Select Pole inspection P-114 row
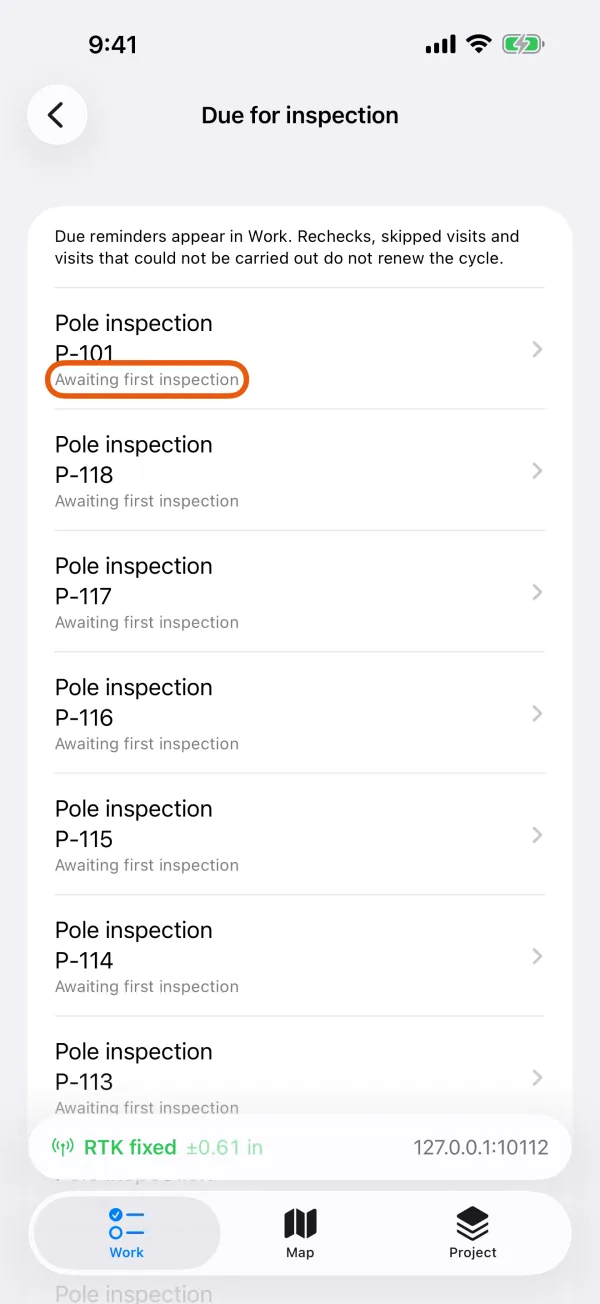Image resolution: width=600 pixels, height=1304 pixels. coord(300,956)
